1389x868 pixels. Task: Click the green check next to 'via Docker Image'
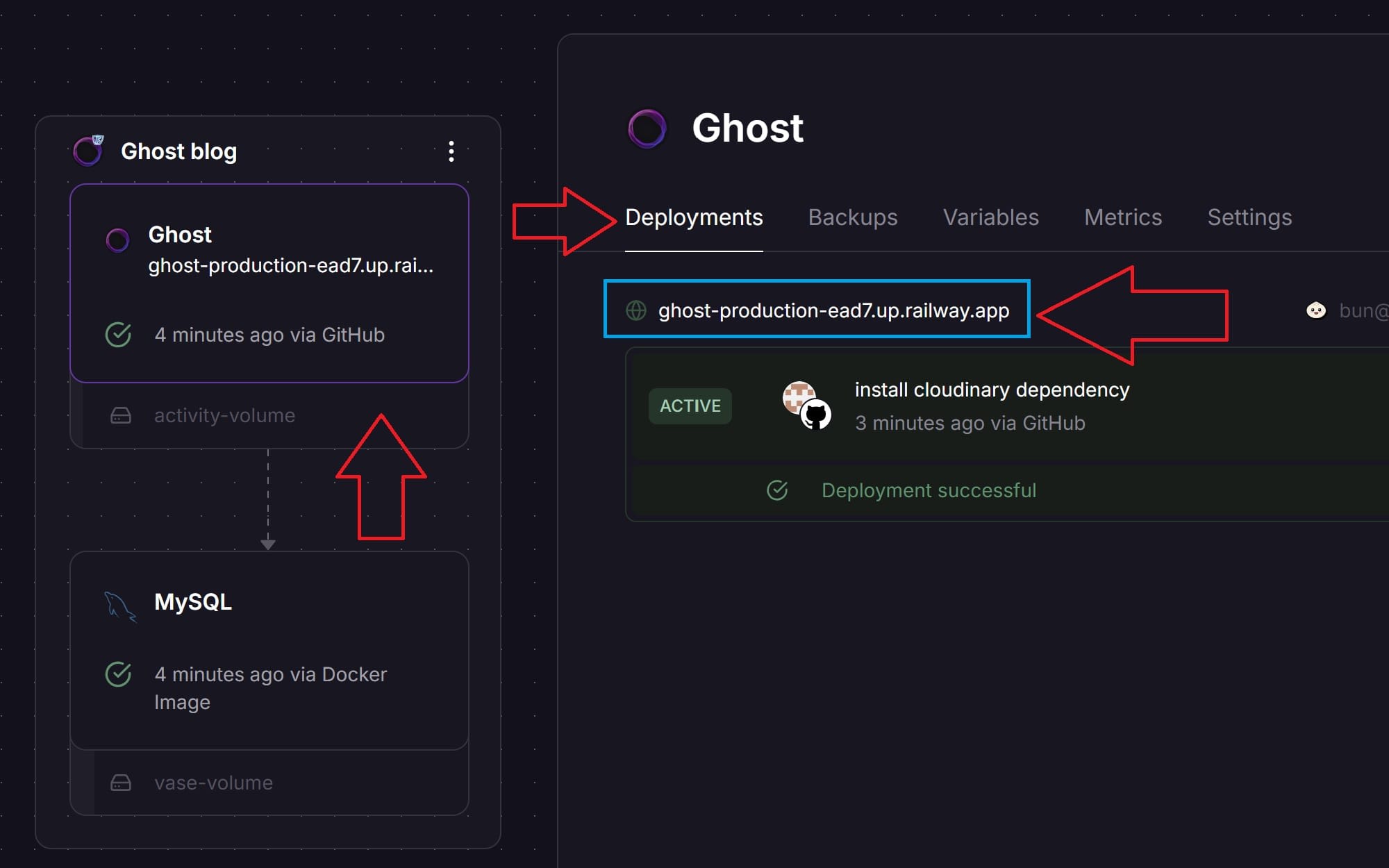[118, 674]
